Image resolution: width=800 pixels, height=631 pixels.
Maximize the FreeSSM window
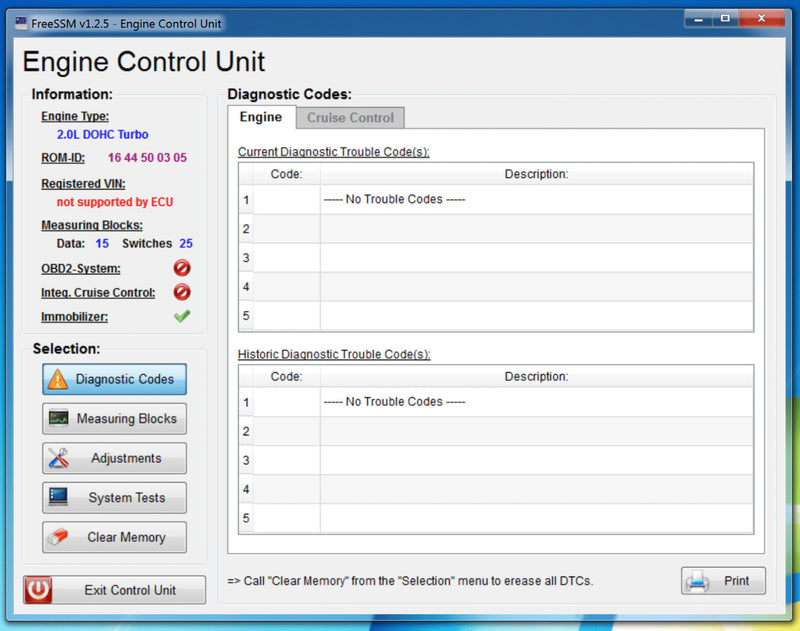pos(725,19)
